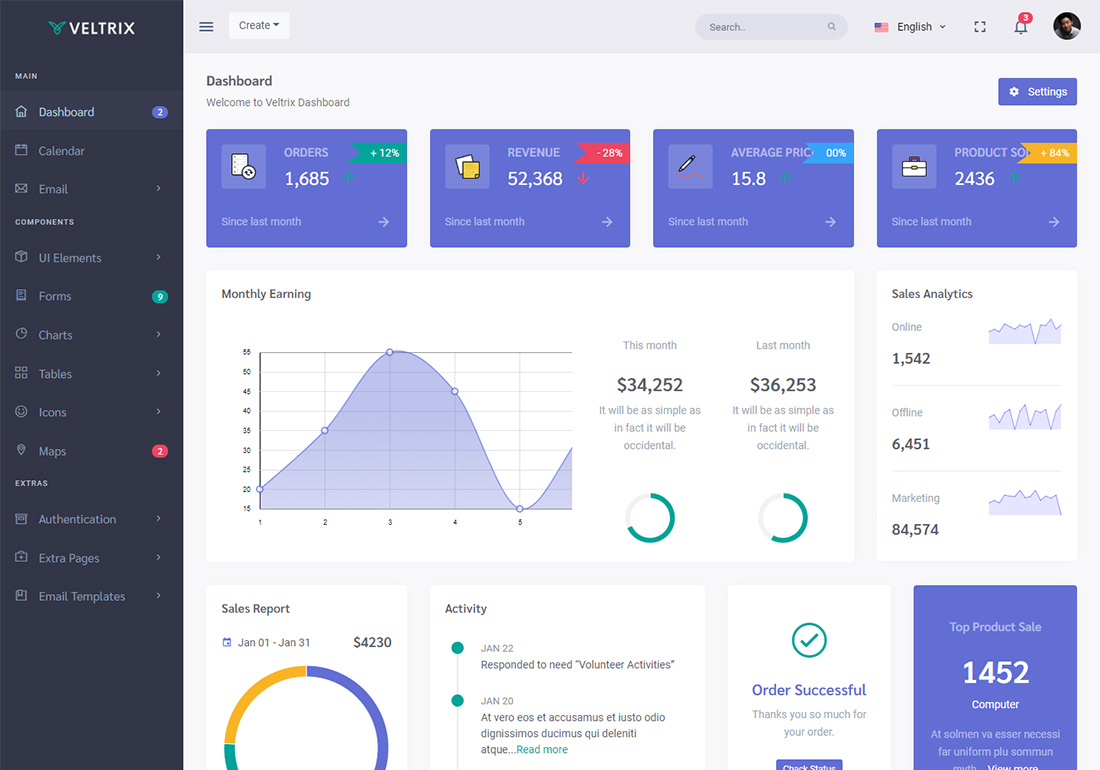
Task: Click the Average Price pencil icon
Action: pos(690,166)
